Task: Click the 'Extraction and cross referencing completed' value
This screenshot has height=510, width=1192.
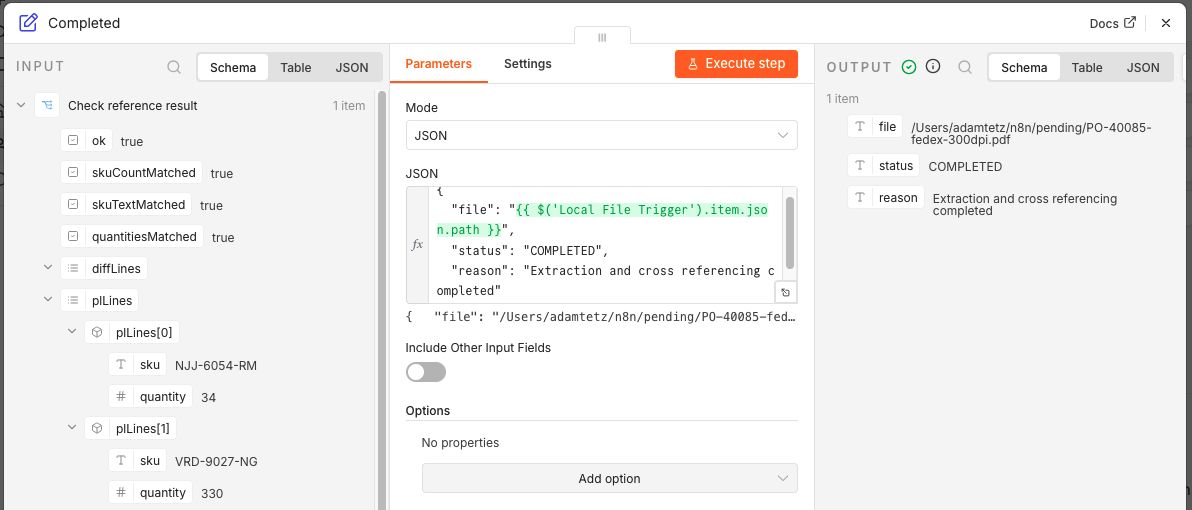Action: [1025, 204]
